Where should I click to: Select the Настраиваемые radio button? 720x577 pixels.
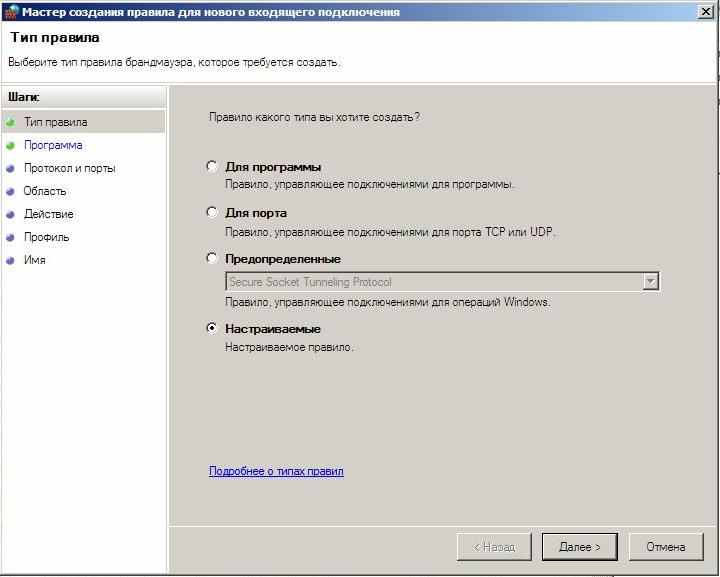click(211, 328)
